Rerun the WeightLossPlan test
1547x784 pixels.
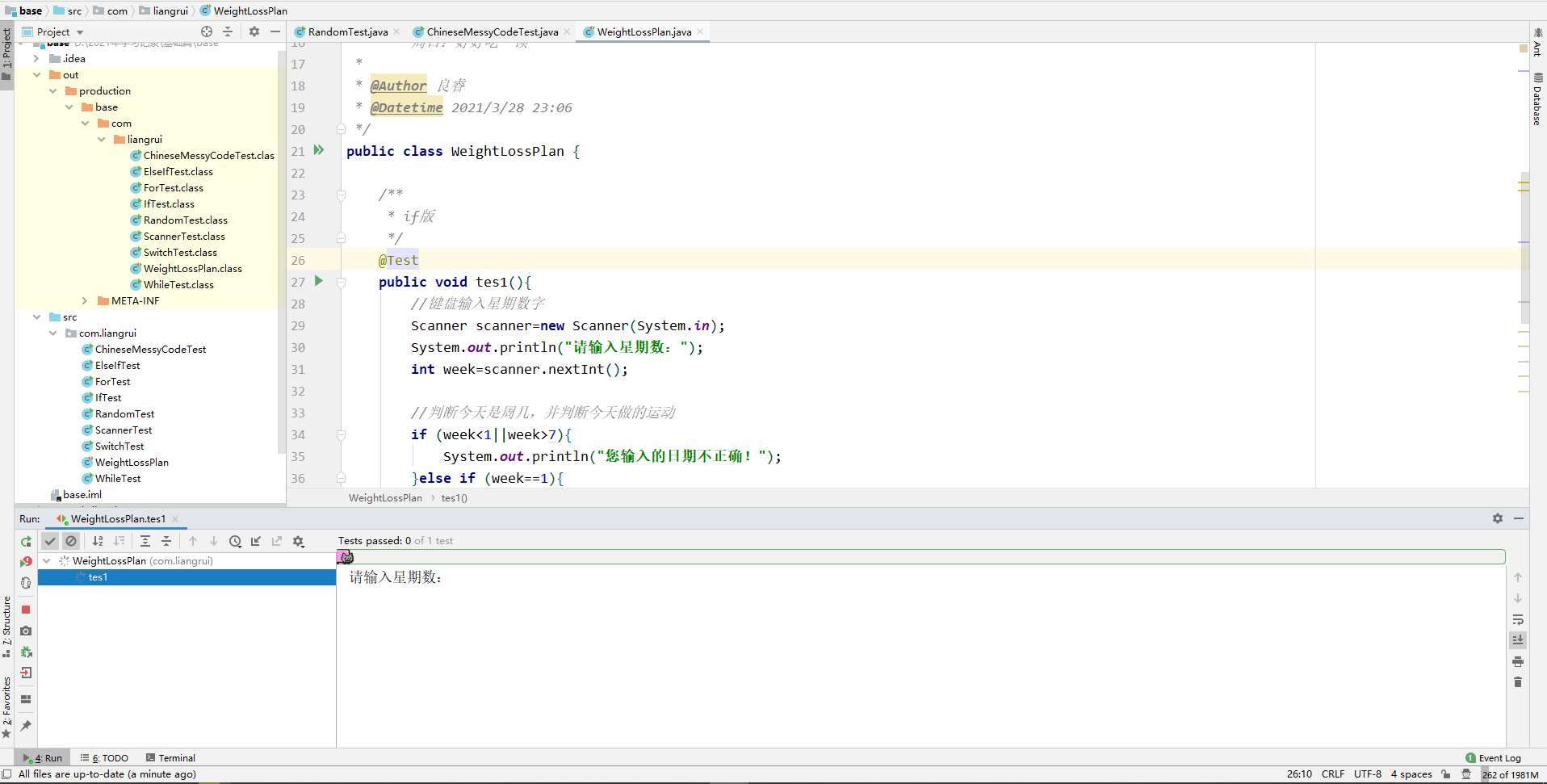click(x=26, y=541)
